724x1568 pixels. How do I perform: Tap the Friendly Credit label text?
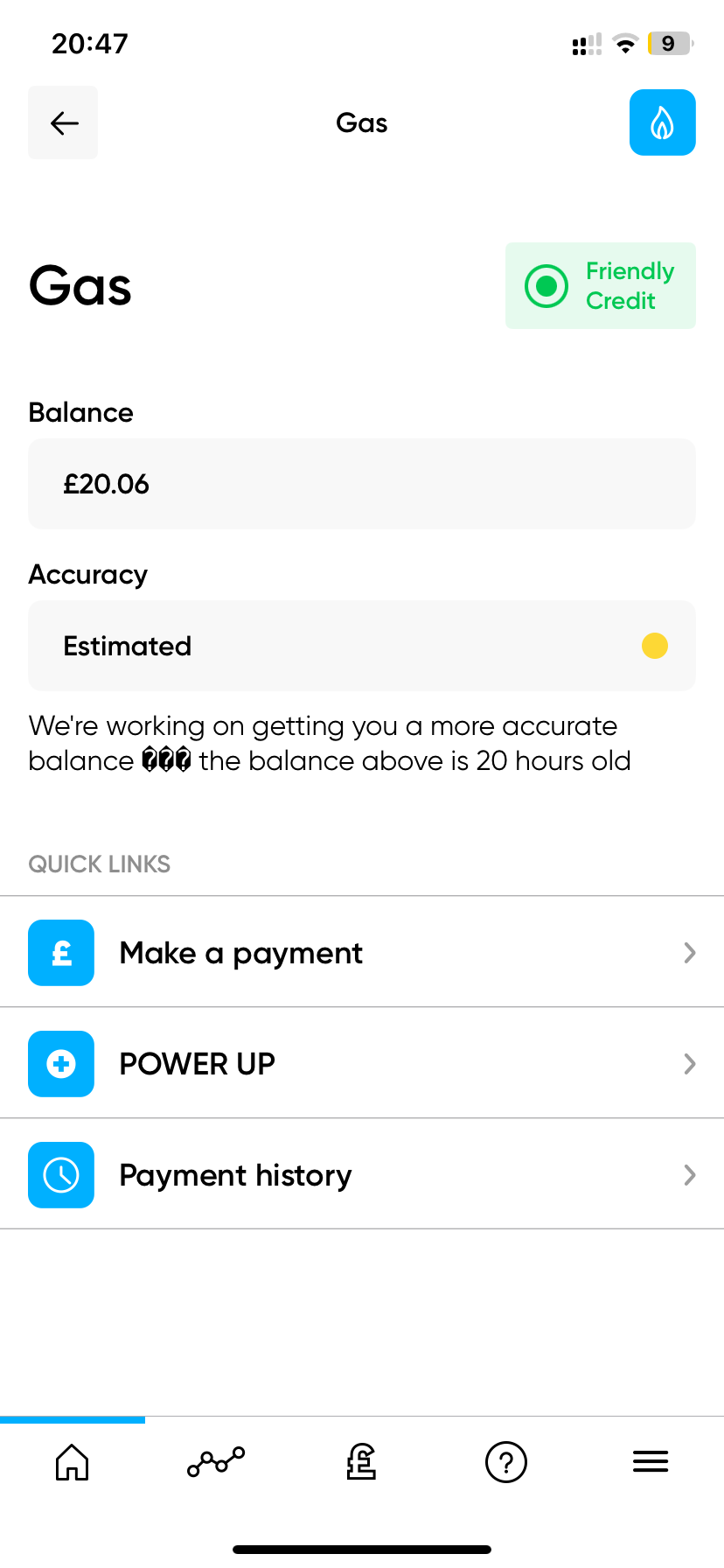coord(629,286)
